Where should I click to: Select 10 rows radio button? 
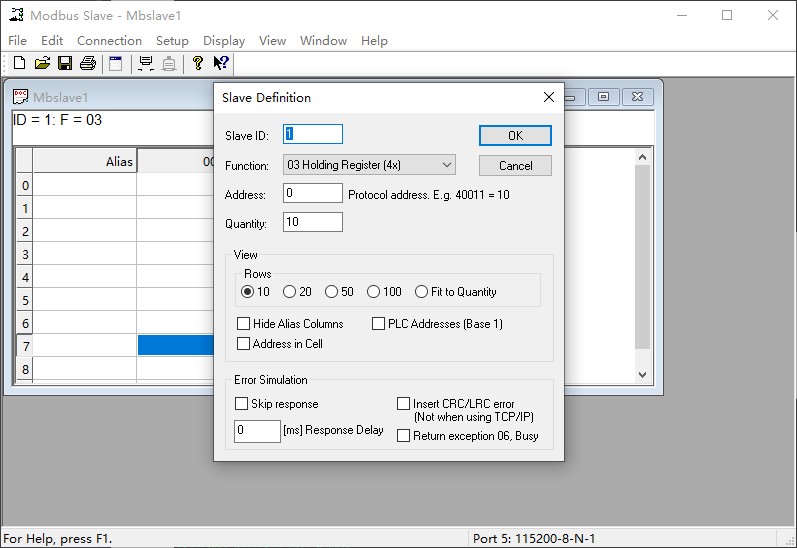(248, 292)
